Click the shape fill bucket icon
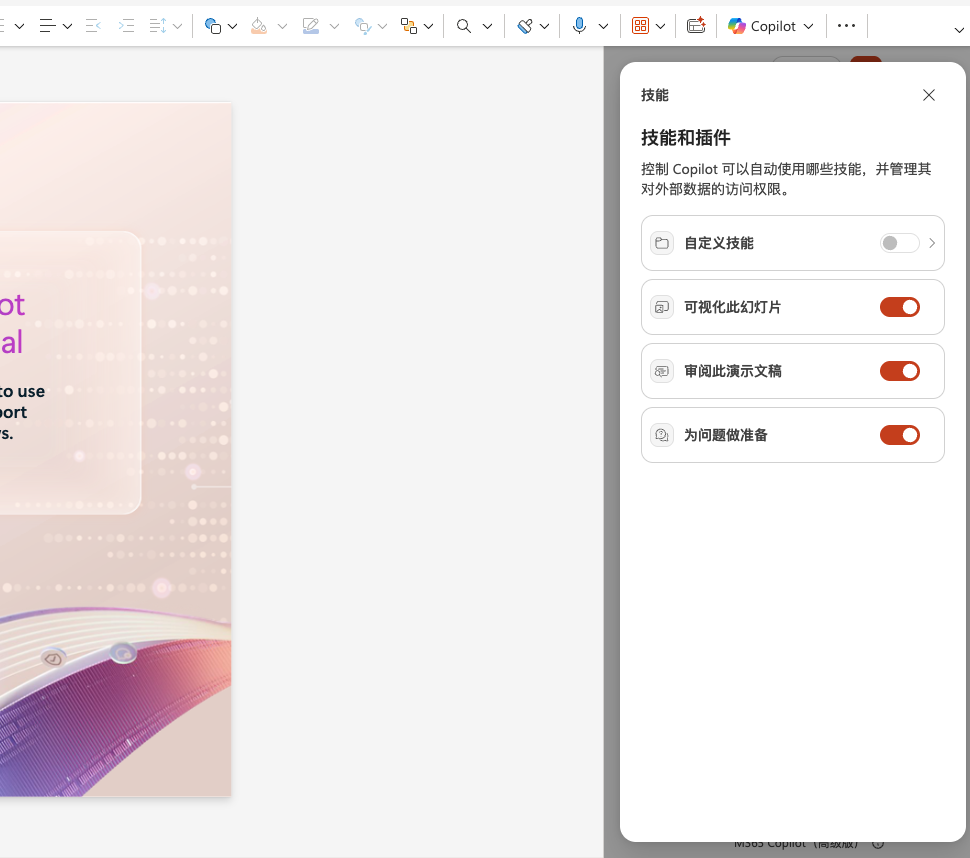 point(259,26)
